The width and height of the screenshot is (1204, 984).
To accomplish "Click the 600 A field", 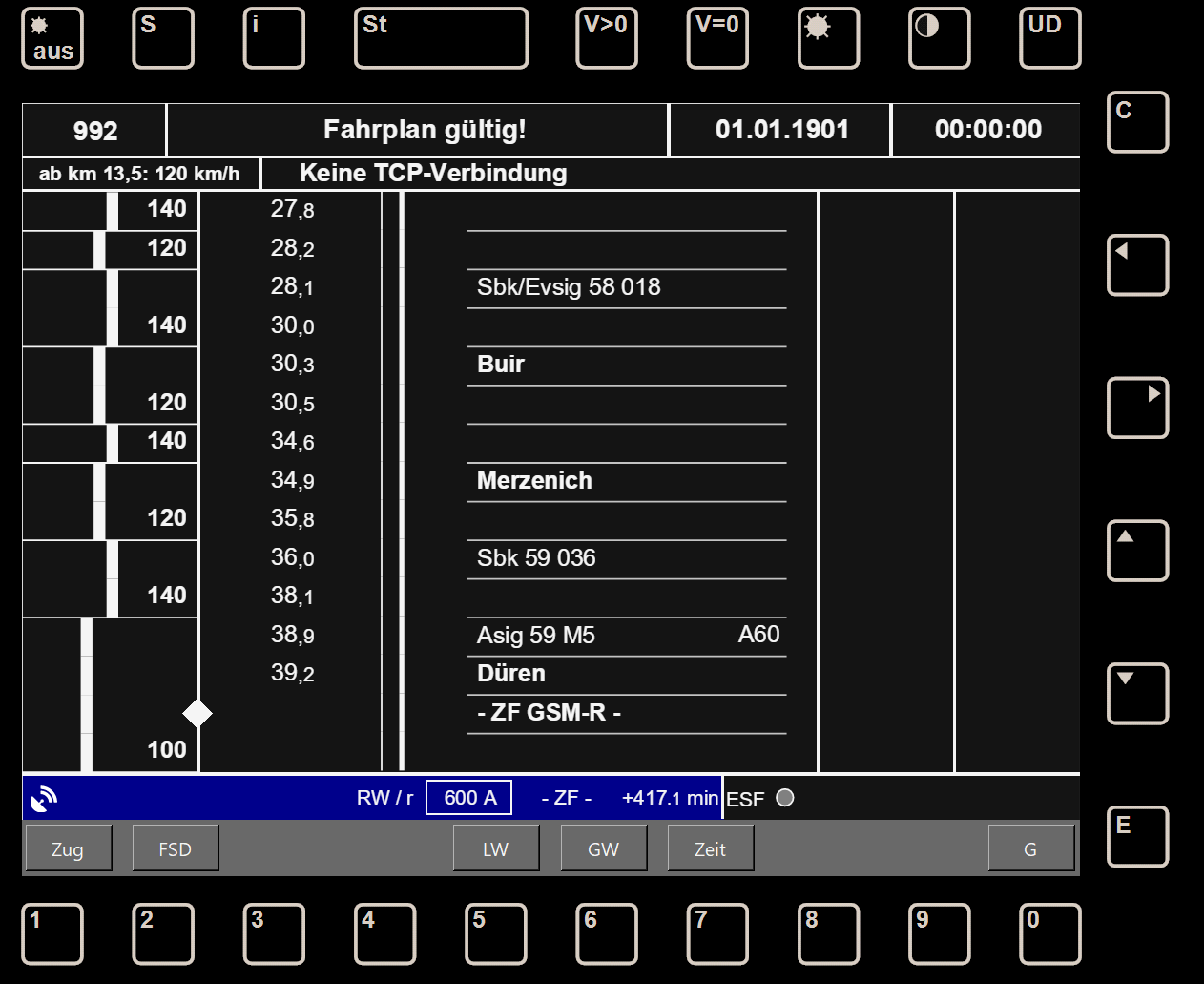I will click(x=469, y=798).
